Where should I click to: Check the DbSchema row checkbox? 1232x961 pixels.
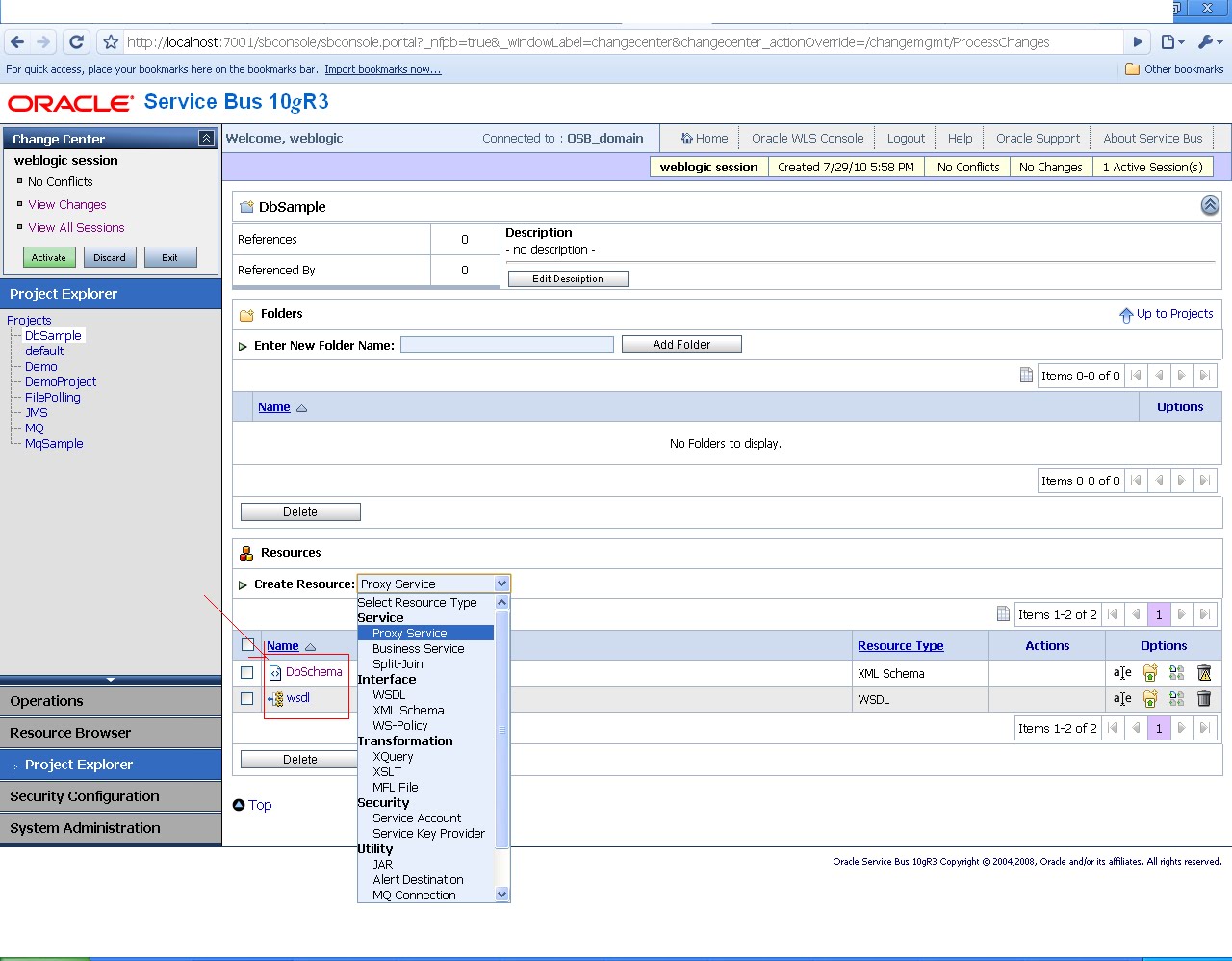(247, 673)
